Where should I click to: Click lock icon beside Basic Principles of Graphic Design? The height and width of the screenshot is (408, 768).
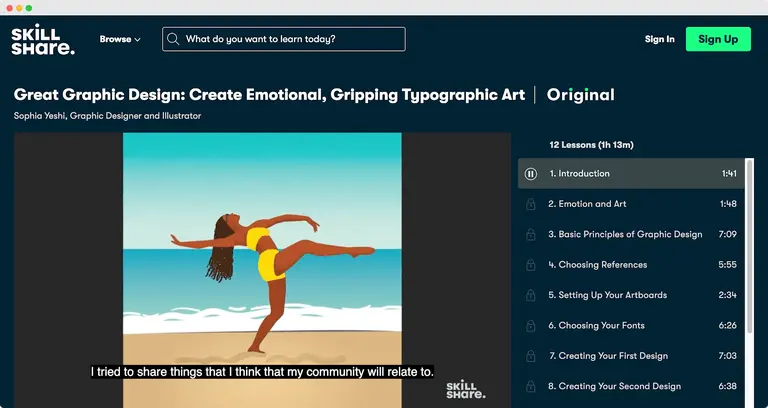[x=530, y=234]
